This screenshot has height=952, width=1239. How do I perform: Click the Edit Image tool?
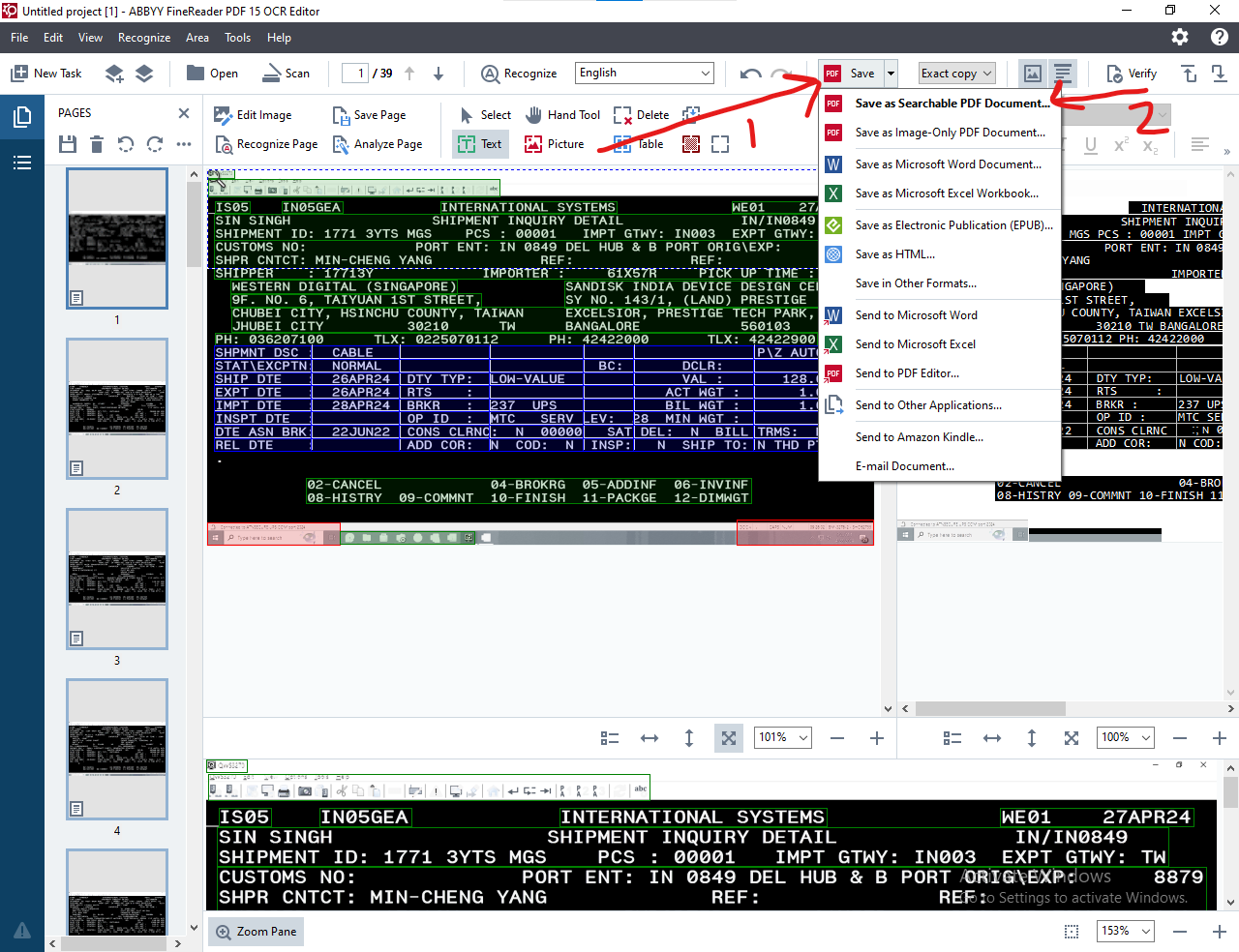(x=253, y=115)
